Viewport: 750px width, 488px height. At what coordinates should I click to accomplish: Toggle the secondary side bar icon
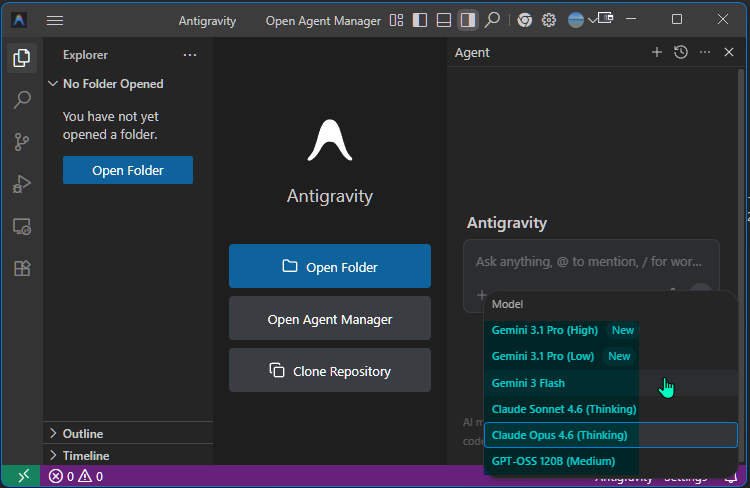(x=468, y=20)
